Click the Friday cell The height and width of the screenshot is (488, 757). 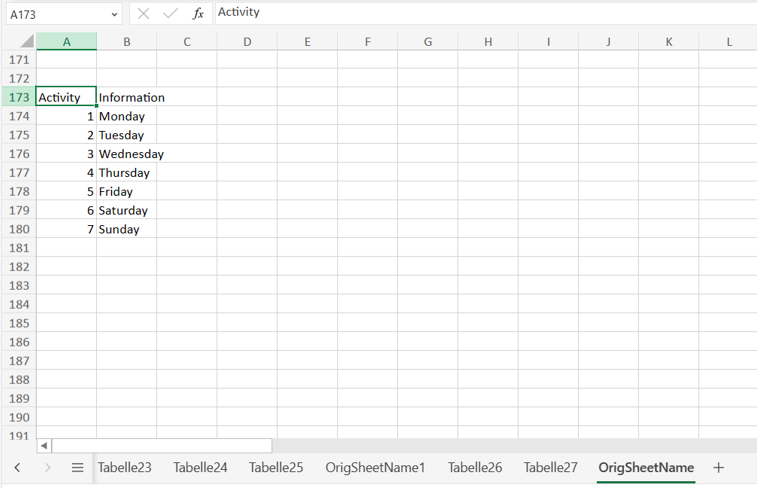126,192
